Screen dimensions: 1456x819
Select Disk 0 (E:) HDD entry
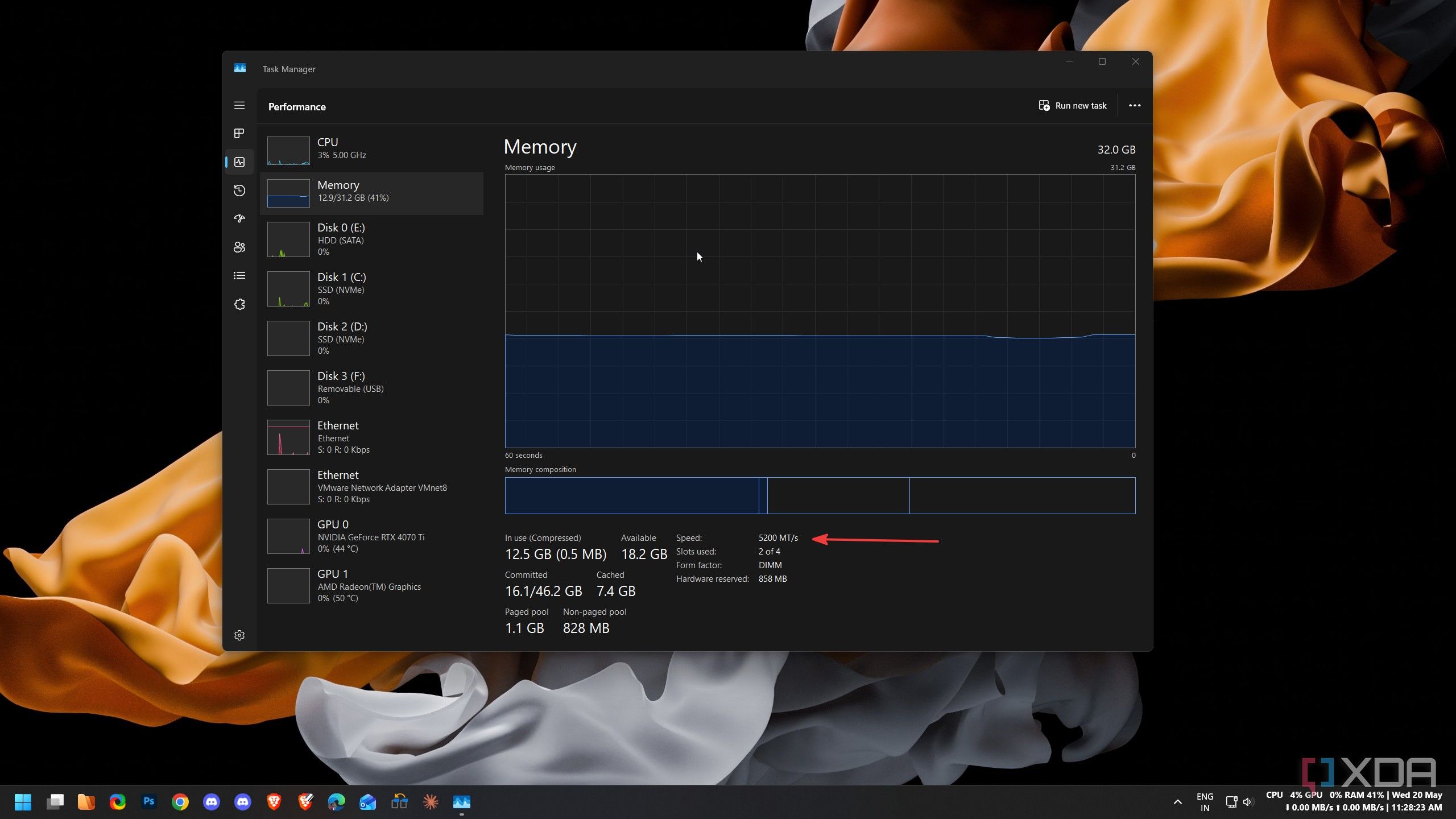coord(372,239)
